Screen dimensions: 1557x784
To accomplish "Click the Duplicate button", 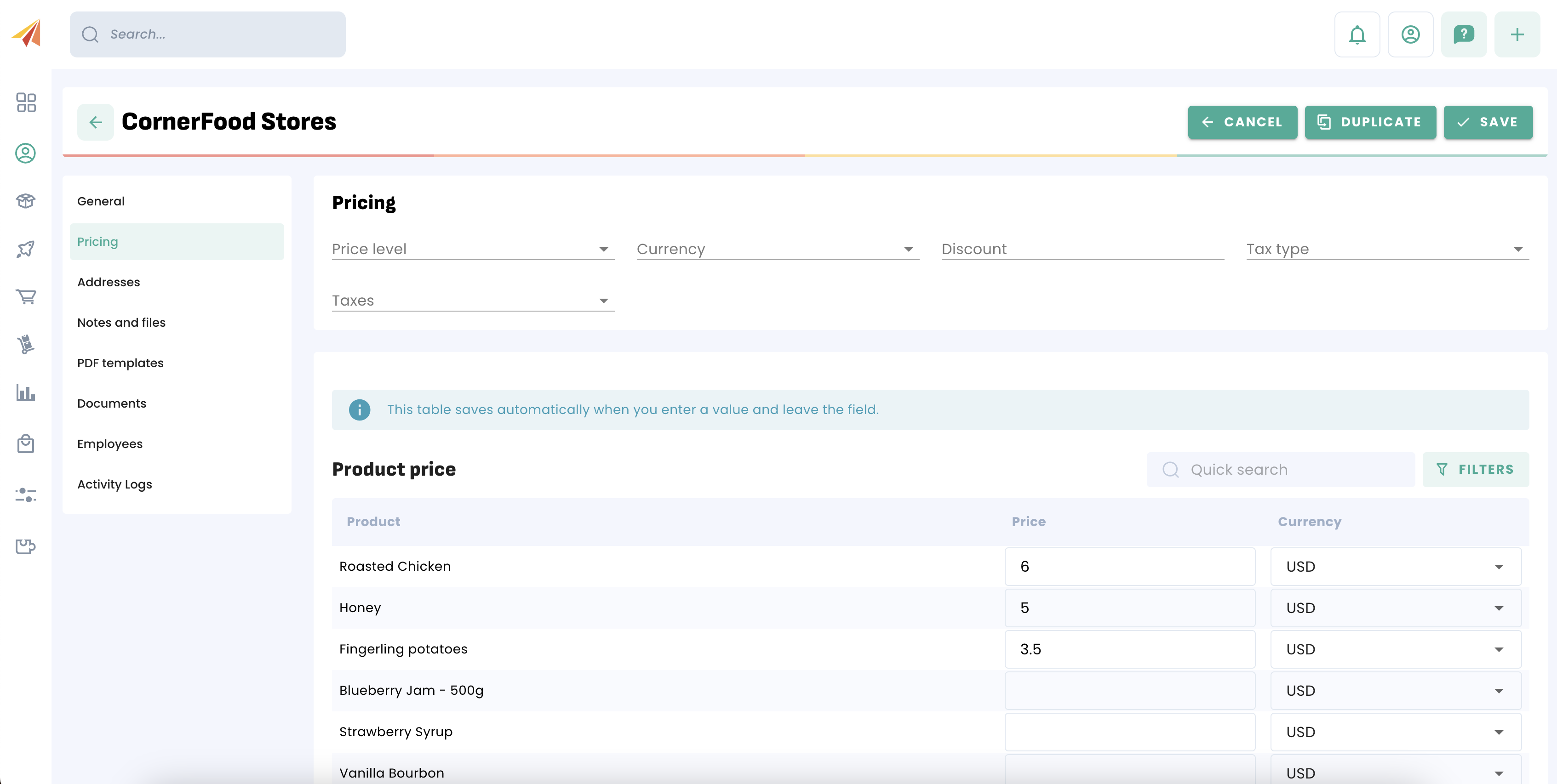I will point(1370,122).
